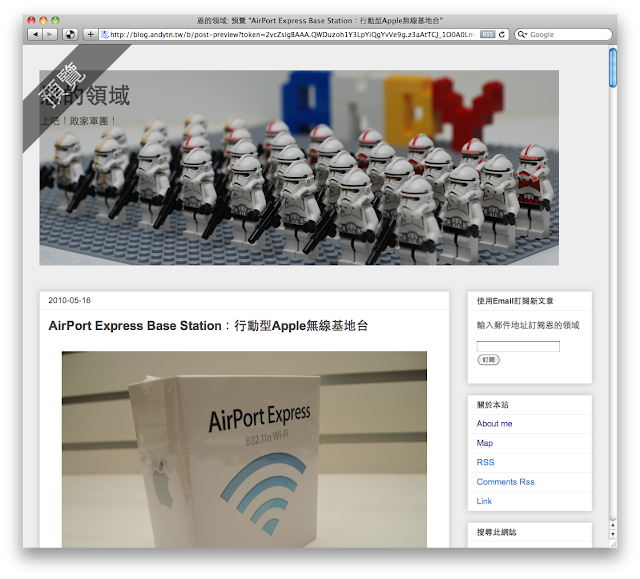Open the About me link

point(494,424)
